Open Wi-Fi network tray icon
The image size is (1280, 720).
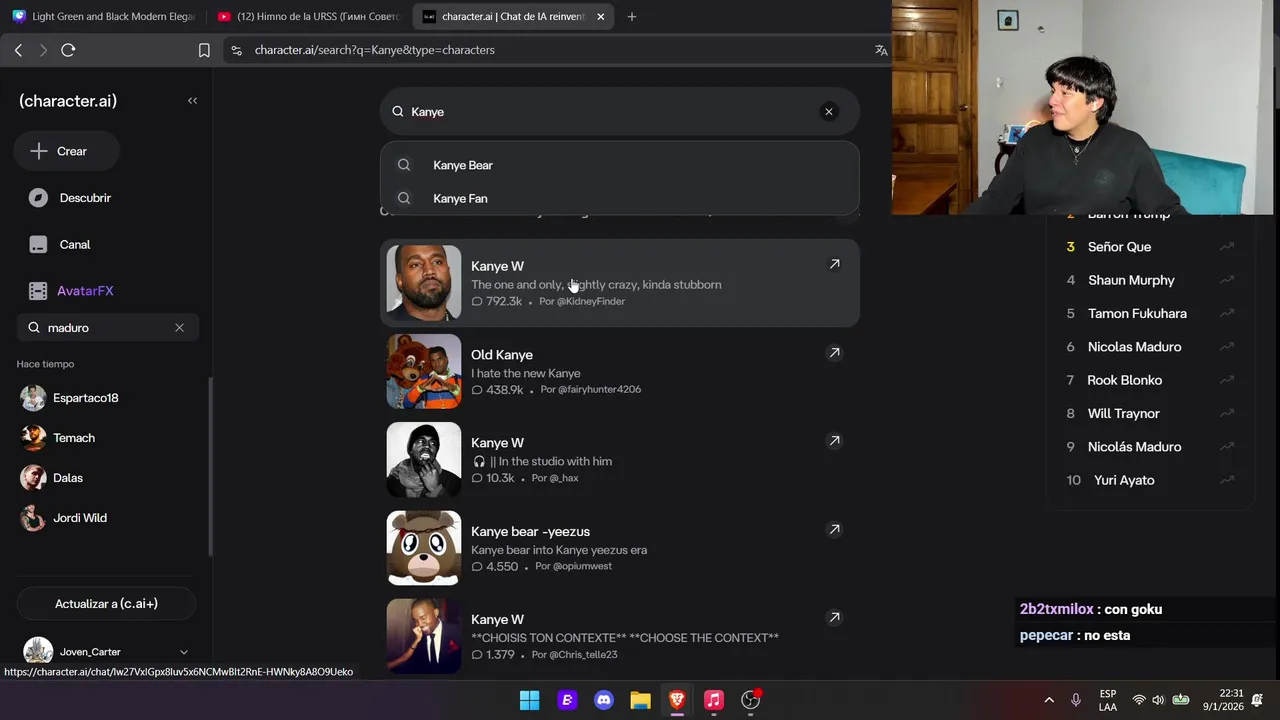click(1139, 700)
